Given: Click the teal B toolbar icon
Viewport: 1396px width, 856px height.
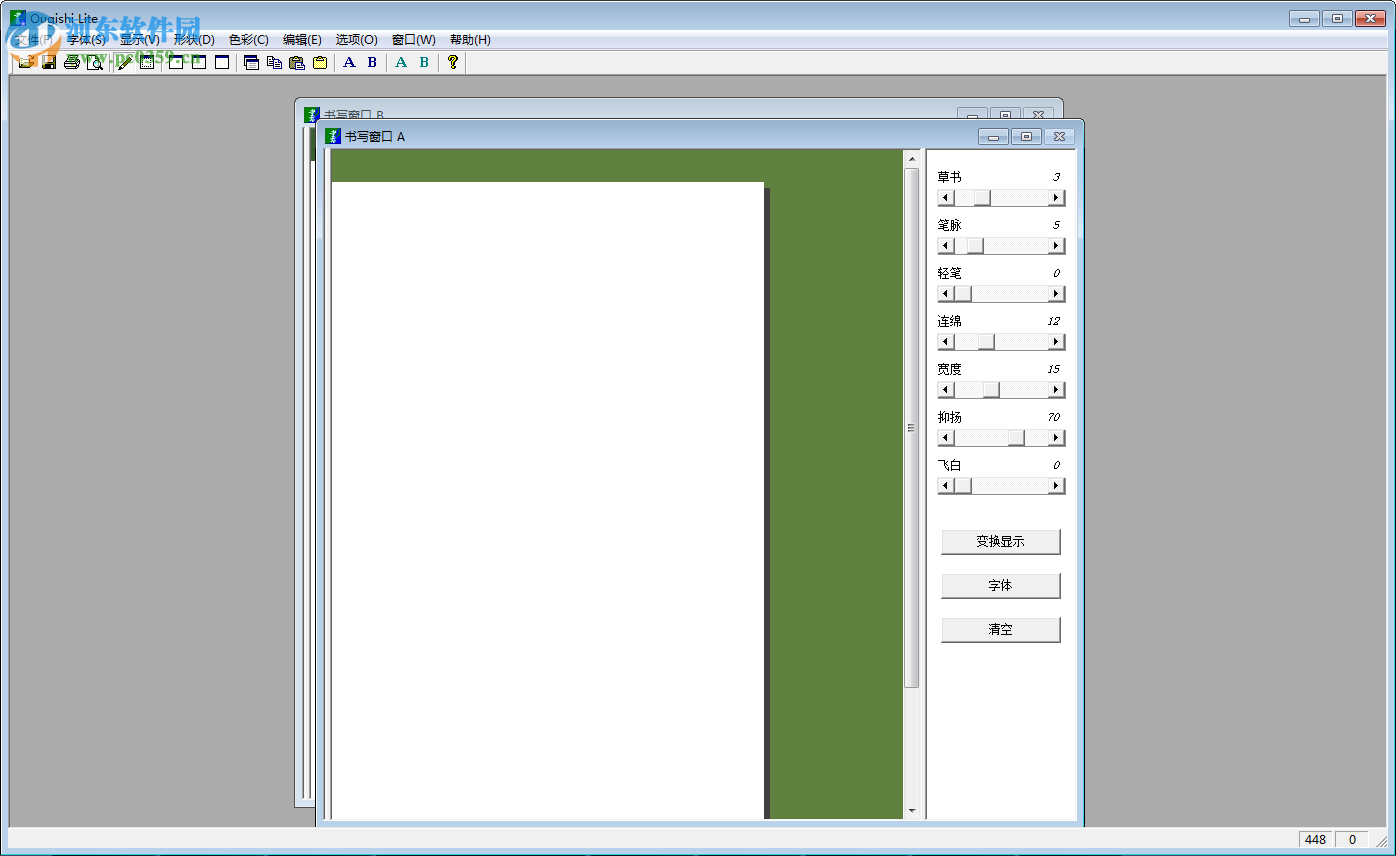Looking at the screenshot, I should 424,63.
